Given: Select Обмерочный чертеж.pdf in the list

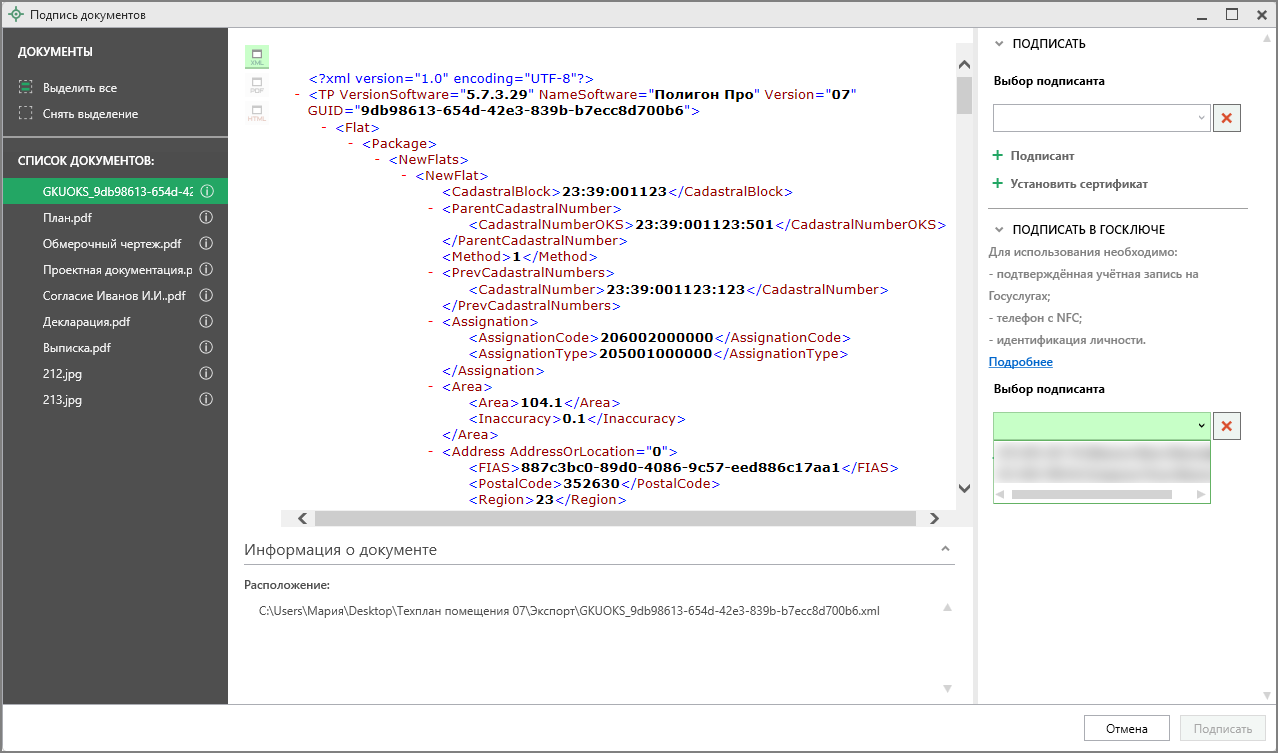Looking at the screenshot, I should [111, 244].
